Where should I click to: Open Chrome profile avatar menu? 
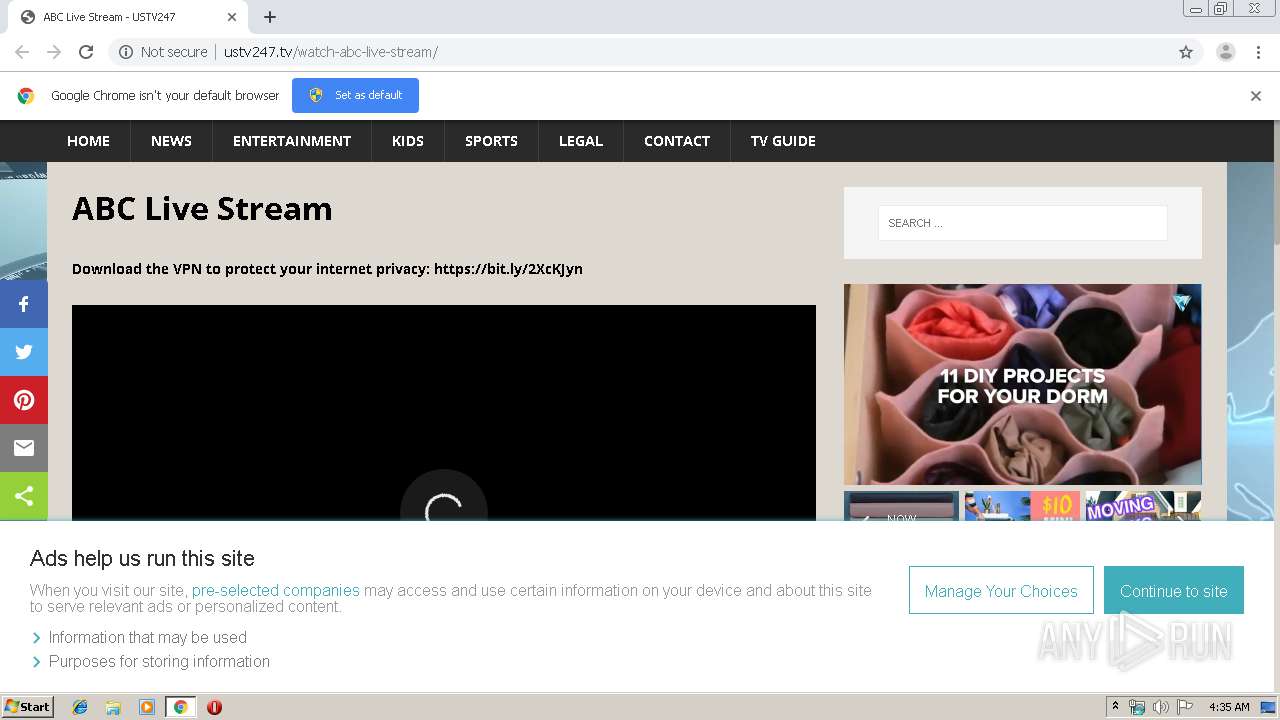pos(1225,52)
